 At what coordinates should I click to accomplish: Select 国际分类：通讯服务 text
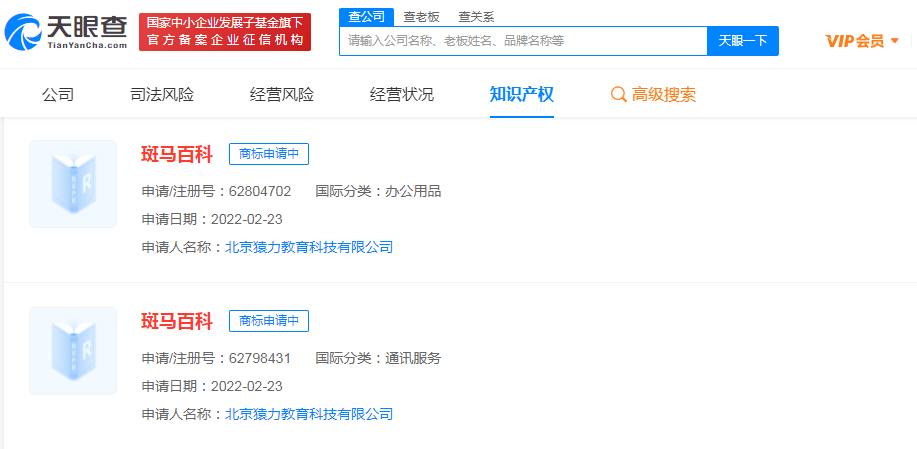click(378, 358)
